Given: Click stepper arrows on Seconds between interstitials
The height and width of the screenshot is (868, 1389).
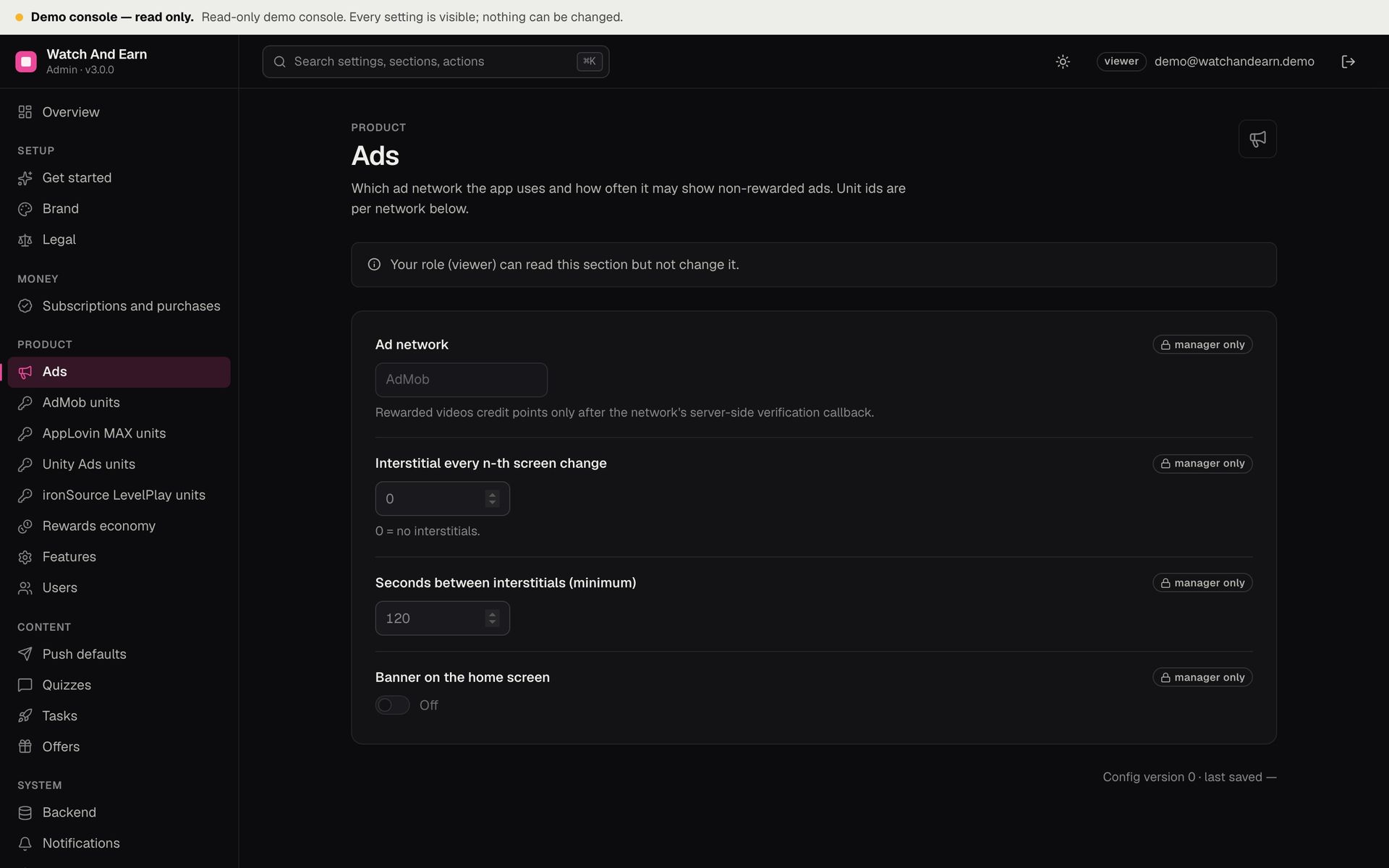Looking at the screenshot, I should 492,618.
